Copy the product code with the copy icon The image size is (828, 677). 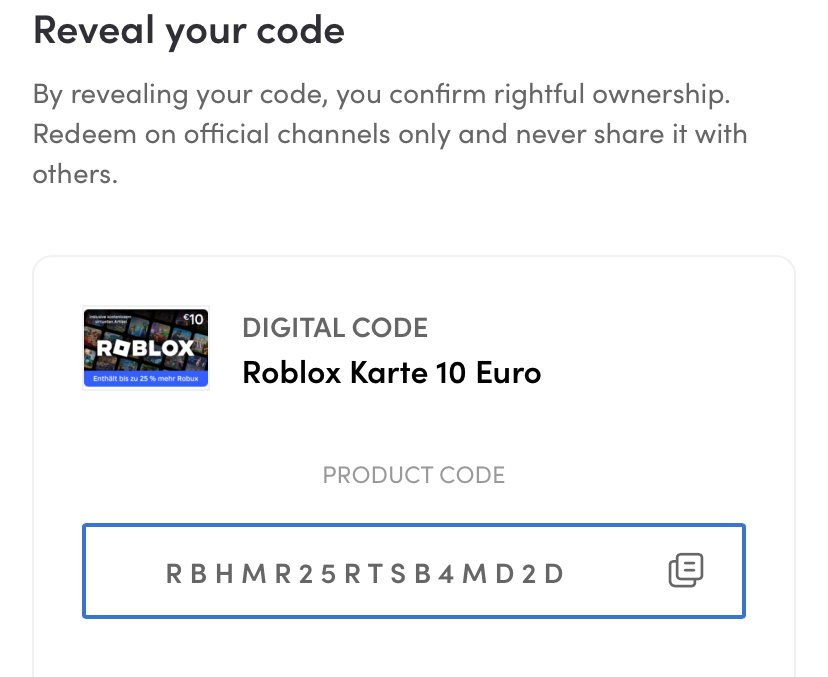tap(685, 570)
